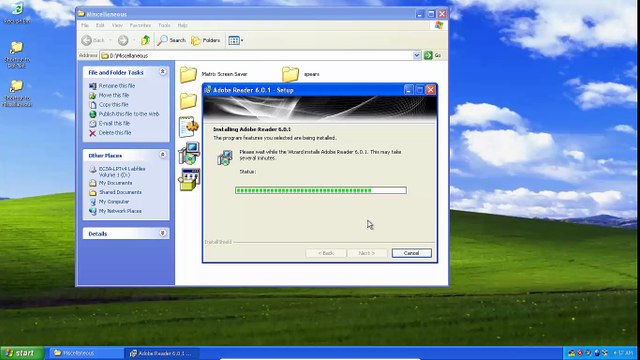Open the Start menu
The image size is (640, 360).
(x=22, y=353)
